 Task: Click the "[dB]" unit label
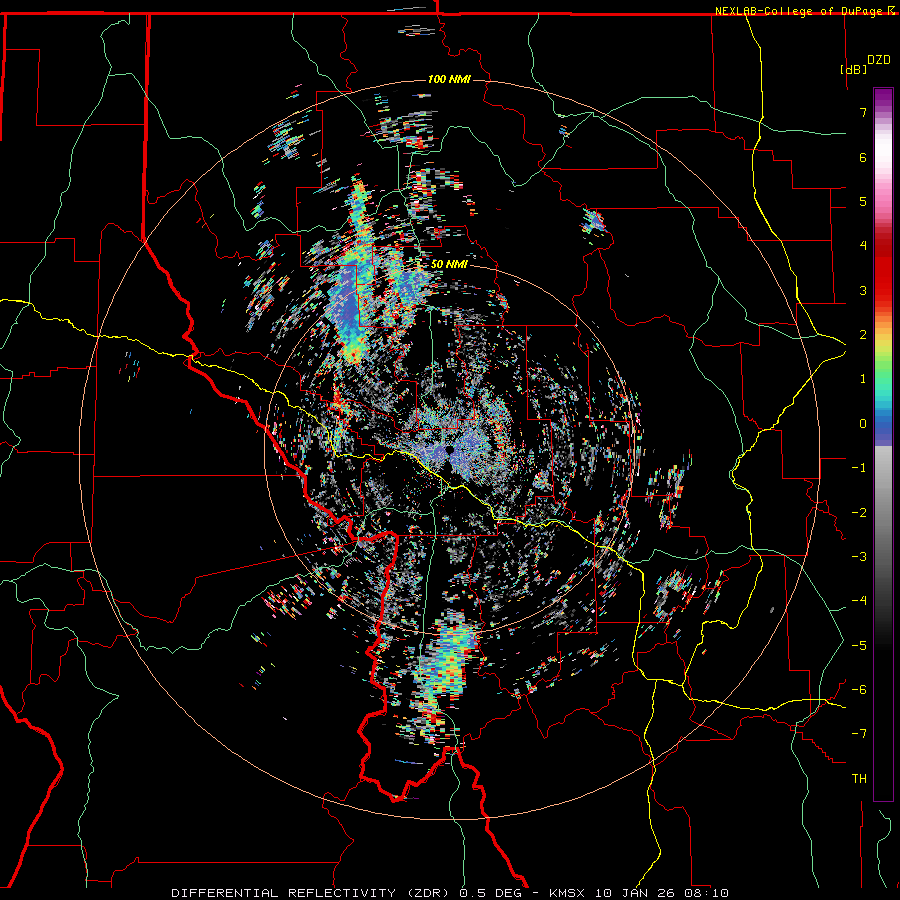tap(854, 70)
